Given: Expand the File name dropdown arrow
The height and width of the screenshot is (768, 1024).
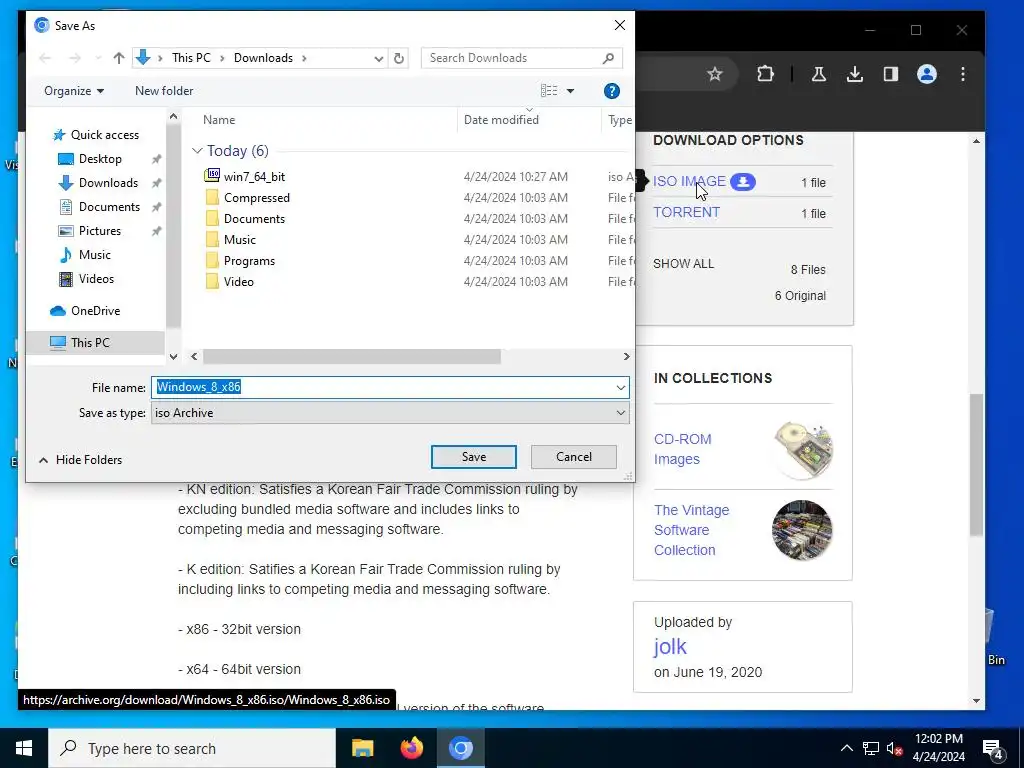Looking at the screenshot, I should coord(620,387).
